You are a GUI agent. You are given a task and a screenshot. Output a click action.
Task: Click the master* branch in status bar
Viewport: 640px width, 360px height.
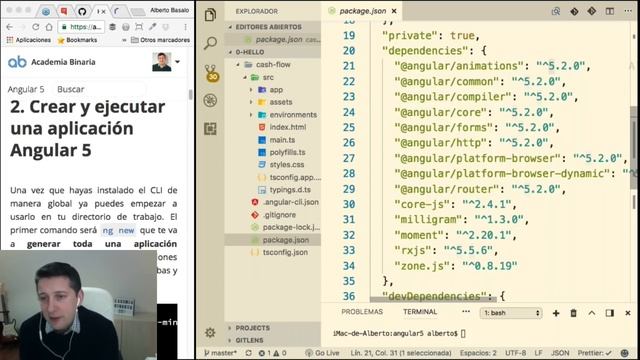tap(220, 353)
